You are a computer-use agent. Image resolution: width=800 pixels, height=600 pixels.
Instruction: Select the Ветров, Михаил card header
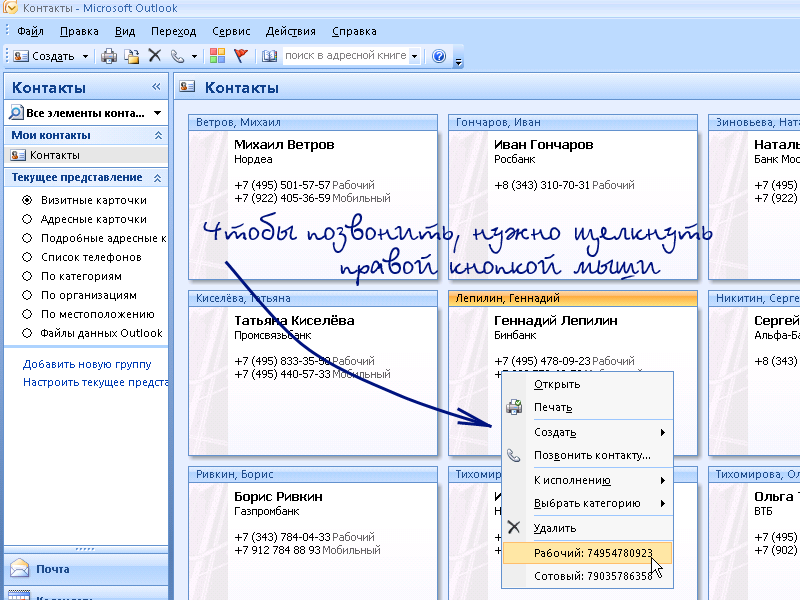(x=313, y=122)
